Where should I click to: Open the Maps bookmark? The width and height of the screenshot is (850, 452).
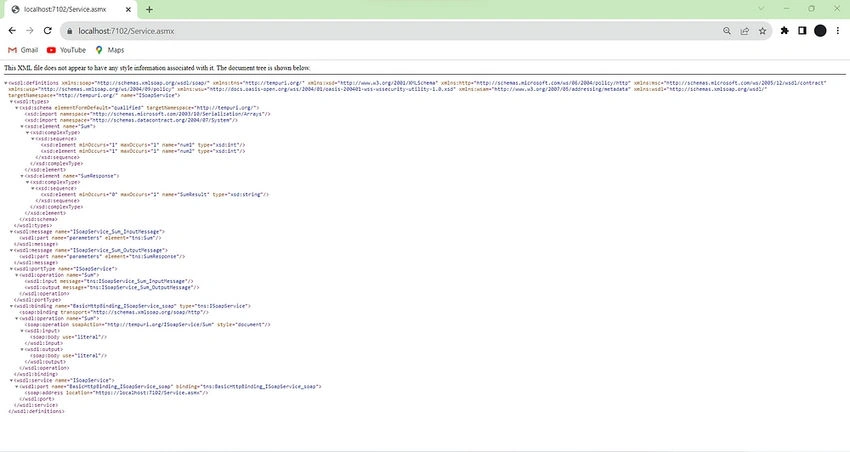point(110,50)
